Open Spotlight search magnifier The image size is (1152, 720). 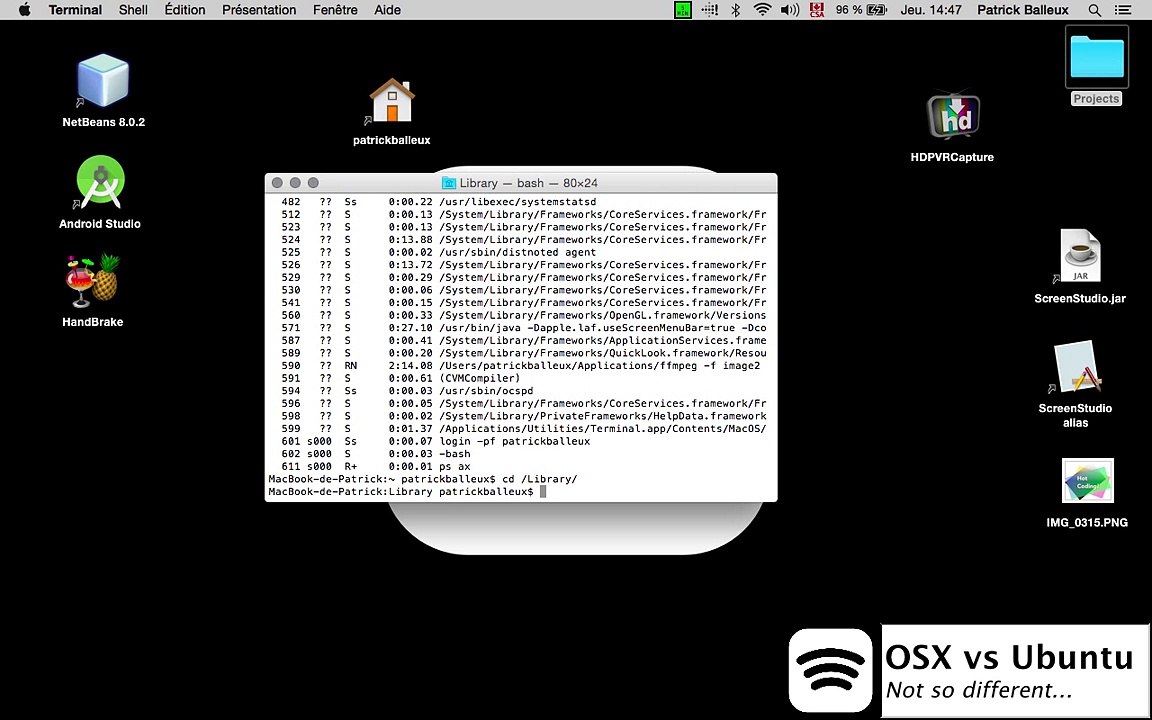pos(1094,10)
